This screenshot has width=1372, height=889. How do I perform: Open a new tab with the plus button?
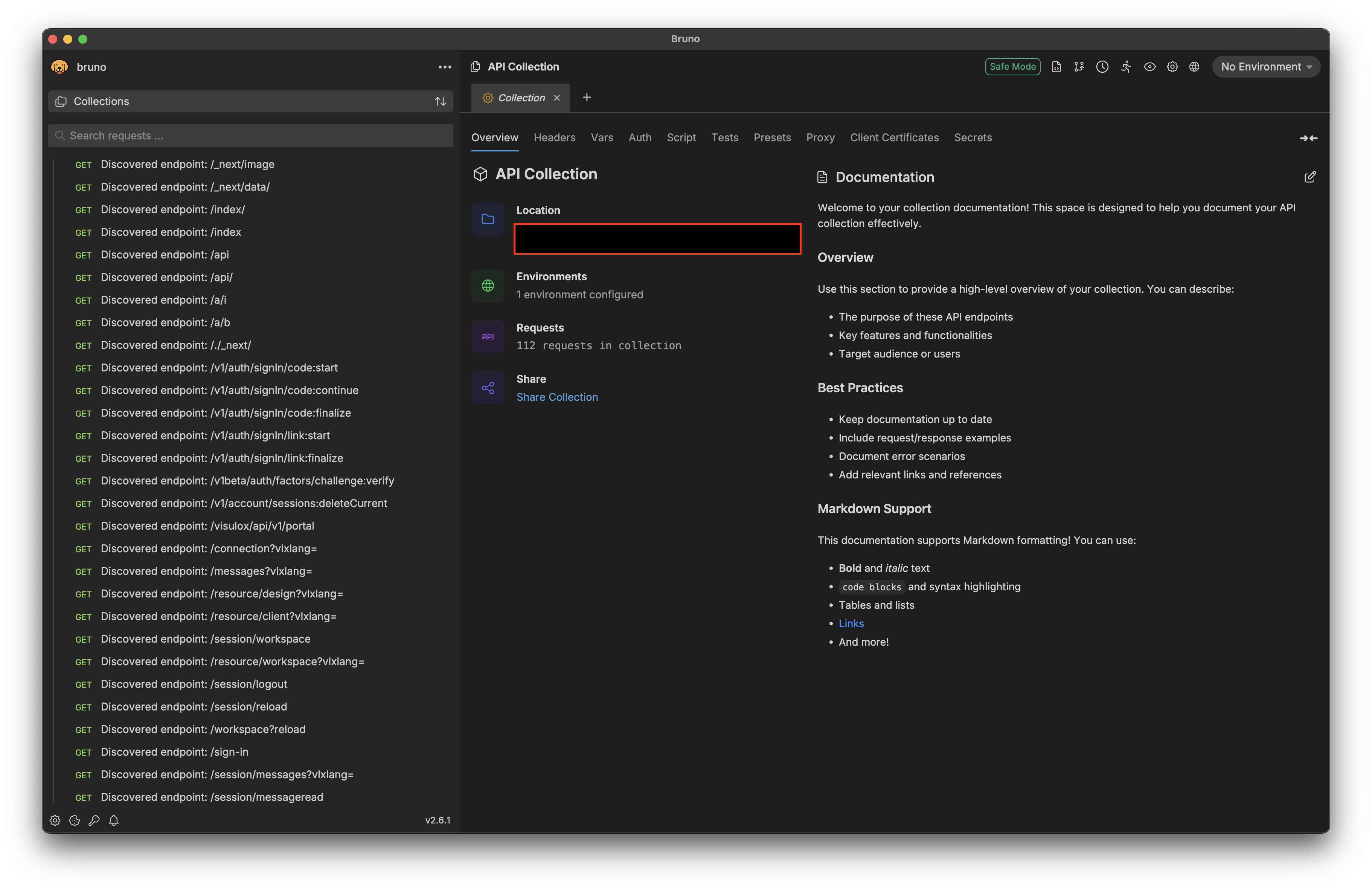point(587,98)
